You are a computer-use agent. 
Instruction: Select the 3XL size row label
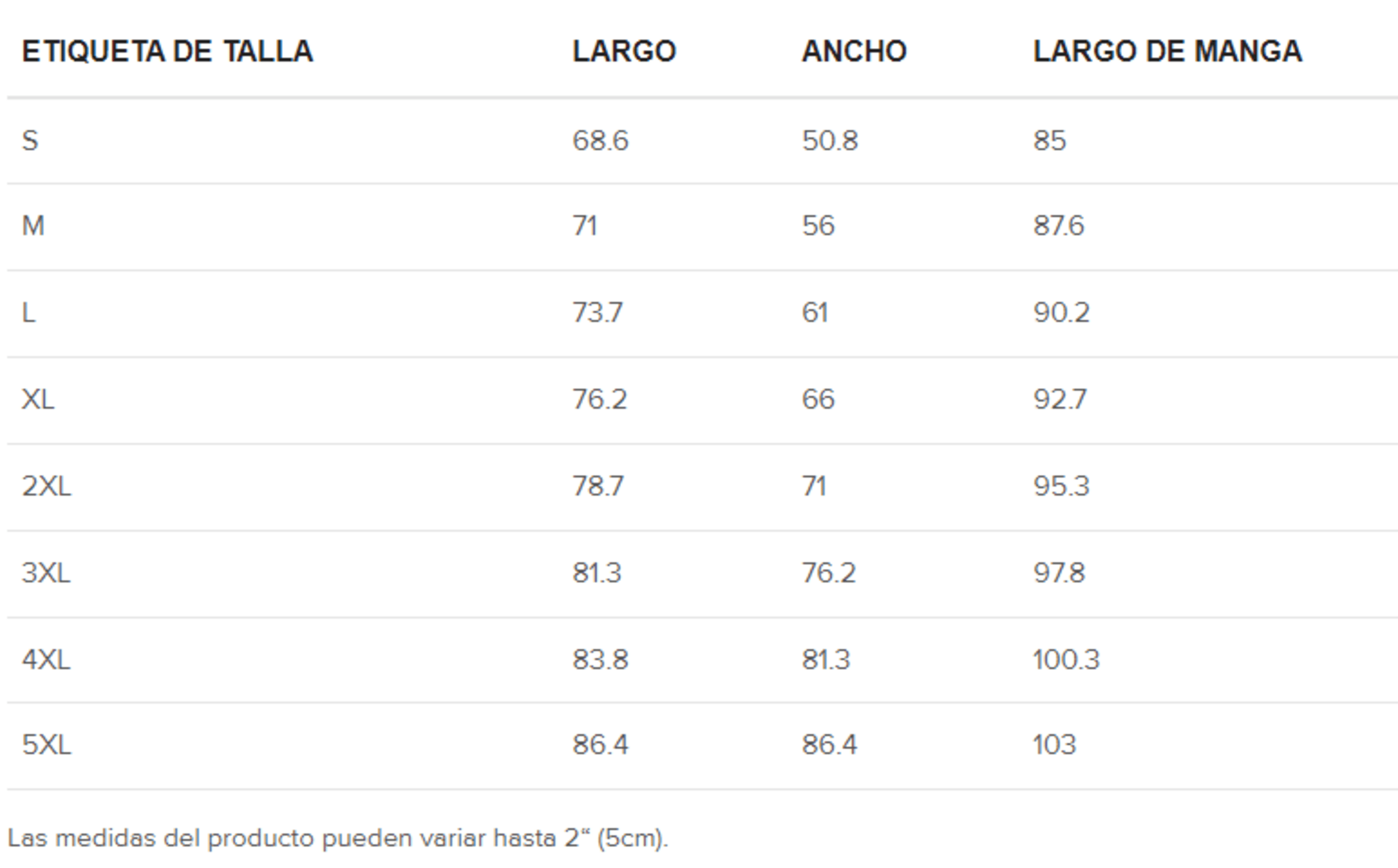(46, 573)
